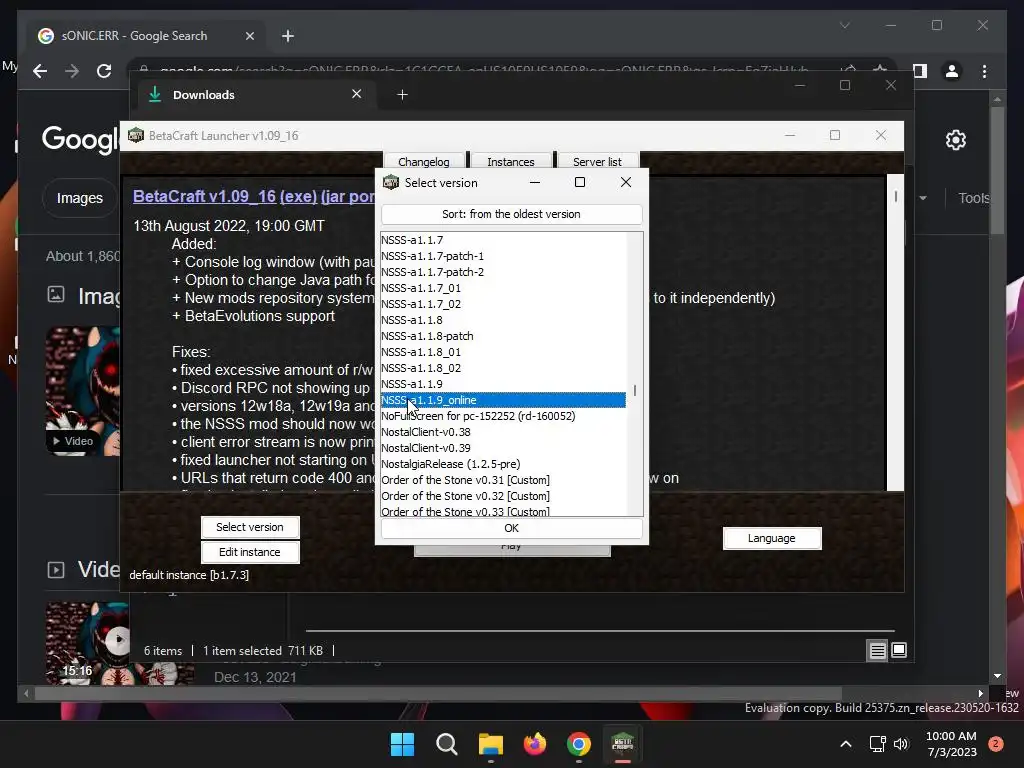Screen dimensions: 1024x768
Task: Select NSSS-a1.1.7-patch-1 version entry
Action: click(503, 256)
